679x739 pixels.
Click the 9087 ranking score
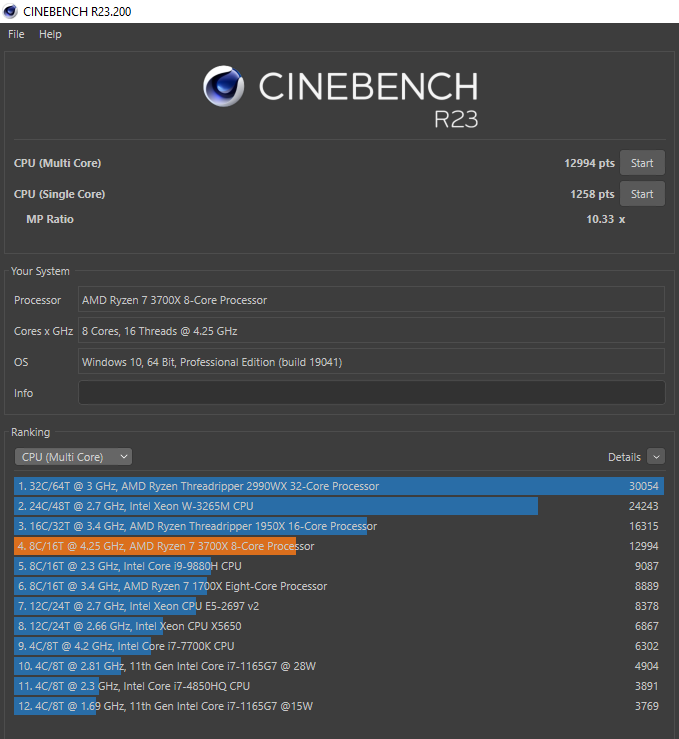click(x=646, y=566)
